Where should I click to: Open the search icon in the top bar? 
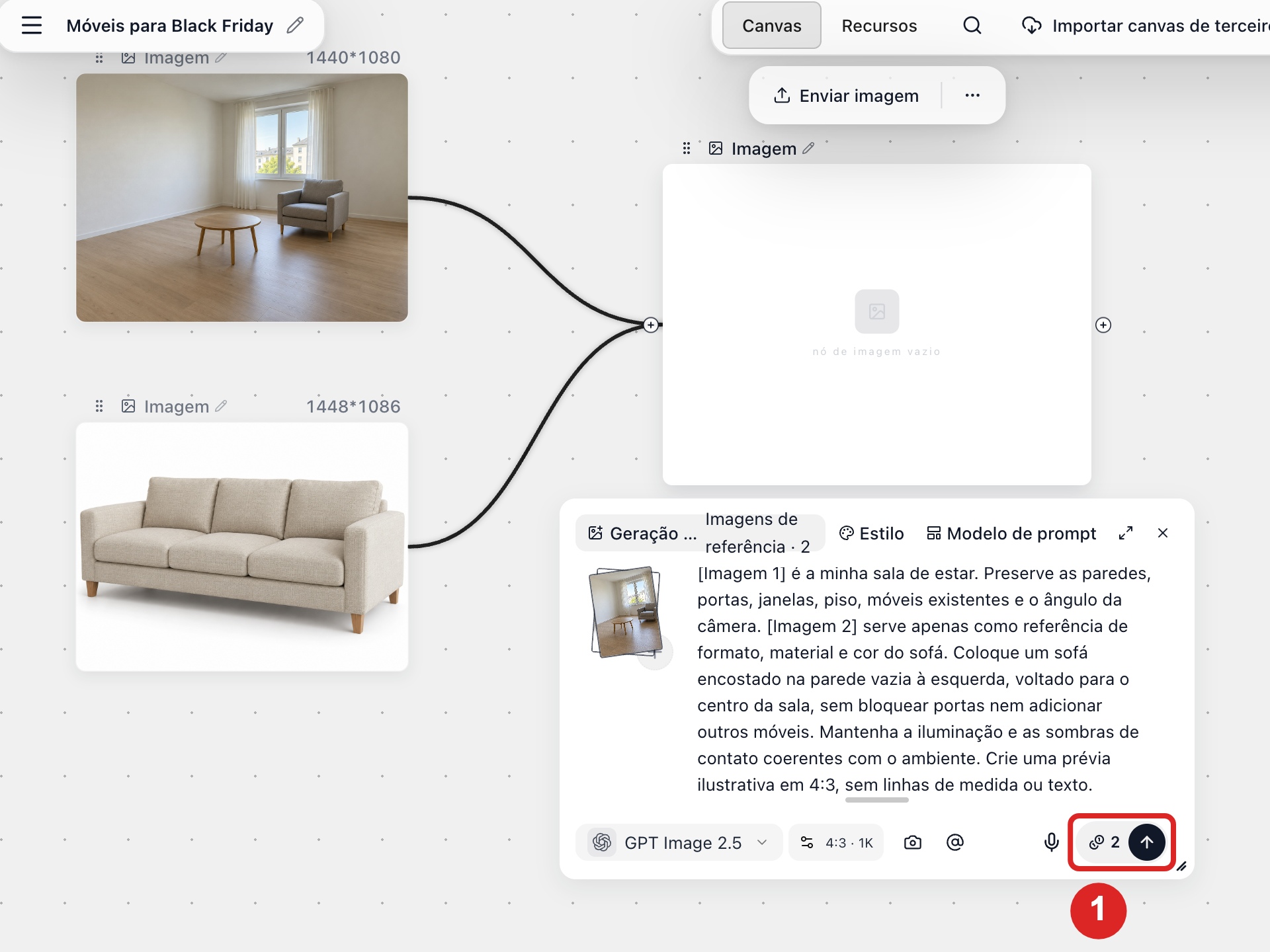[972, 26]
